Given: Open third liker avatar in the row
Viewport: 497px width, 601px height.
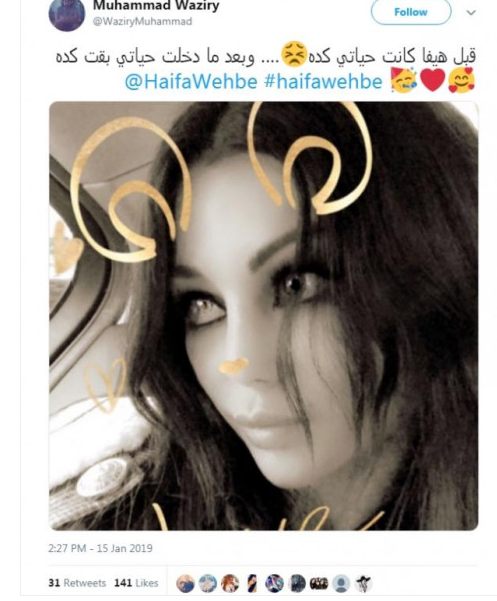Looking at the screenshot, I should tap(230, 584).
